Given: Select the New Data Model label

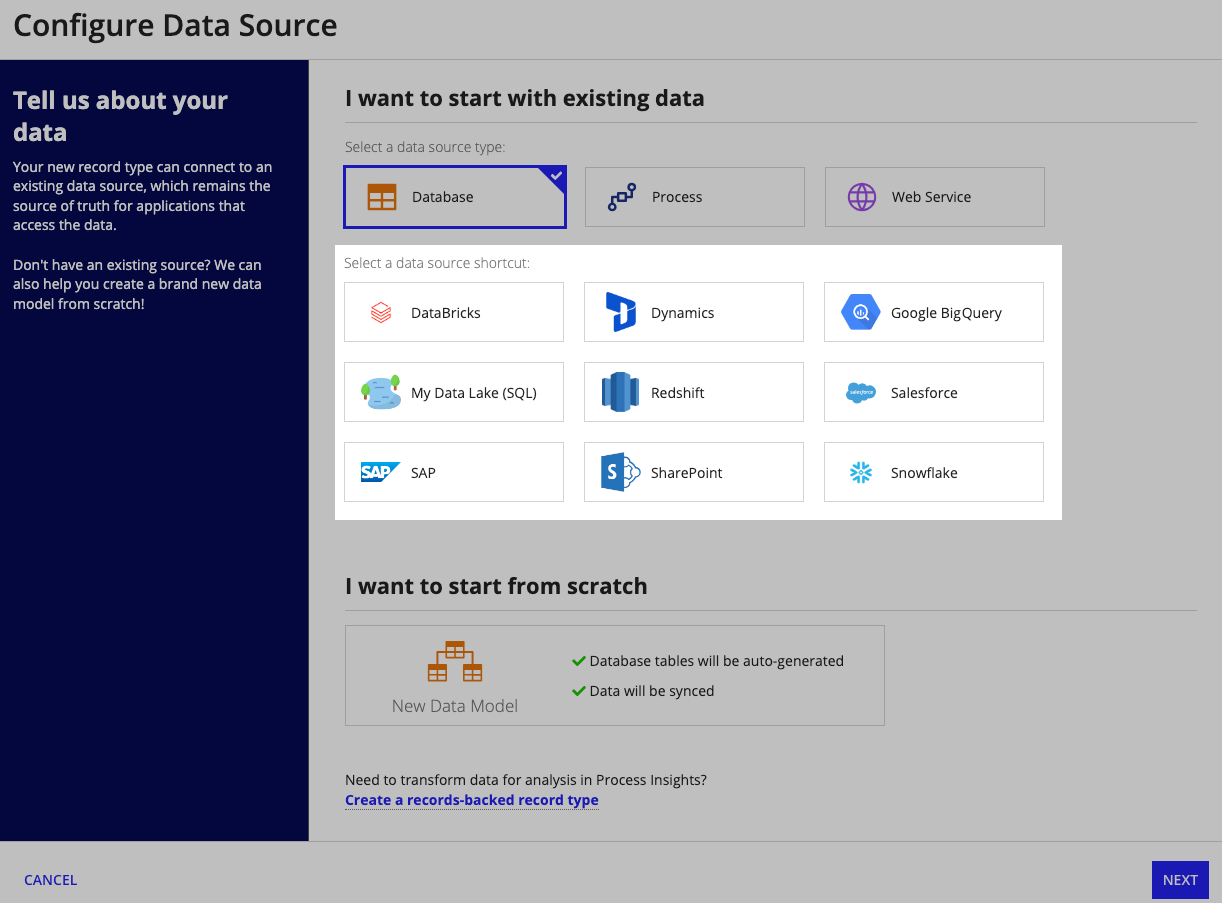Looking at the screenshot, I should pyautogui.click(x=455, y=706).
